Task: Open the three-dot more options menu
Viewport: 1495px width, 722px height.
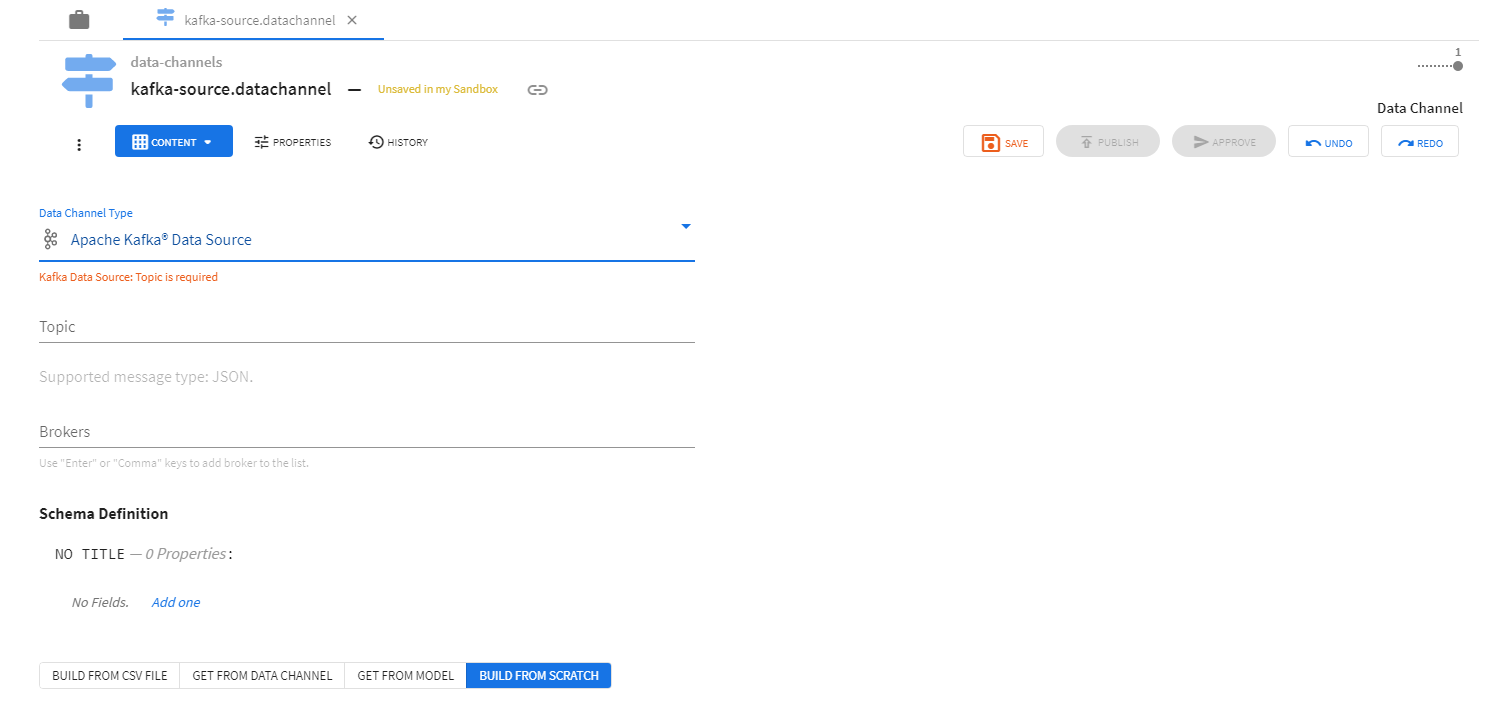Action: 79,144
